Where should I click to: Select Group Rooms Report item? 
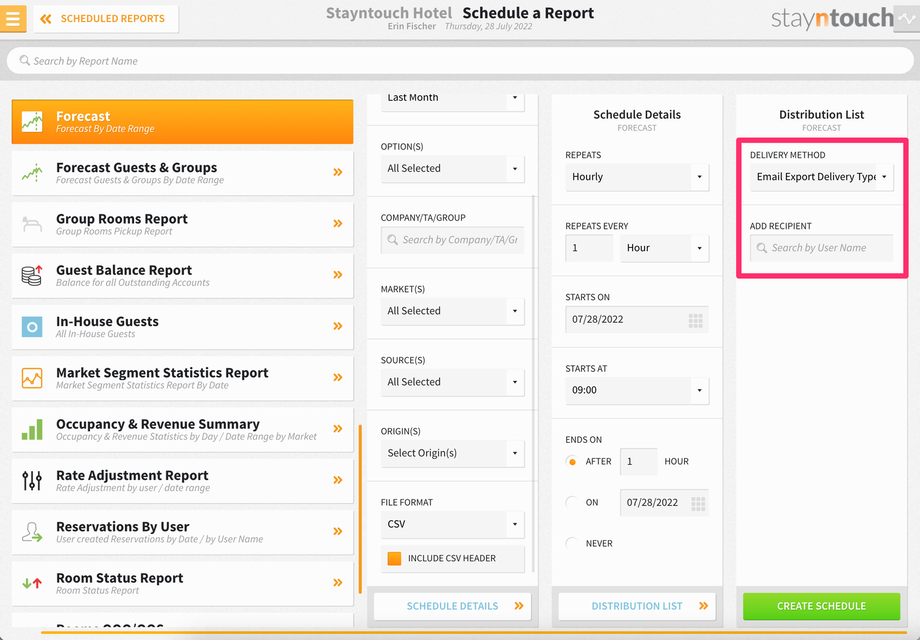(x=182, y=224)
